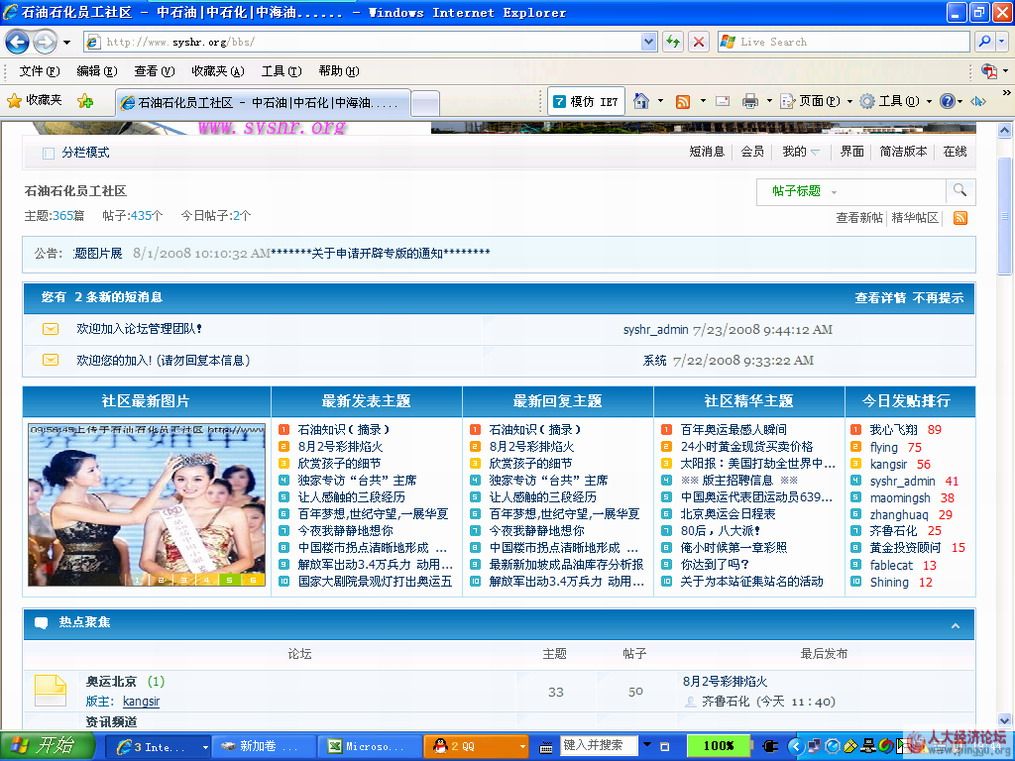Click the 100% zoom indicator in taskbar
Image resolution: width=1015 pixels, height=761 pixels.
(719, 745)
